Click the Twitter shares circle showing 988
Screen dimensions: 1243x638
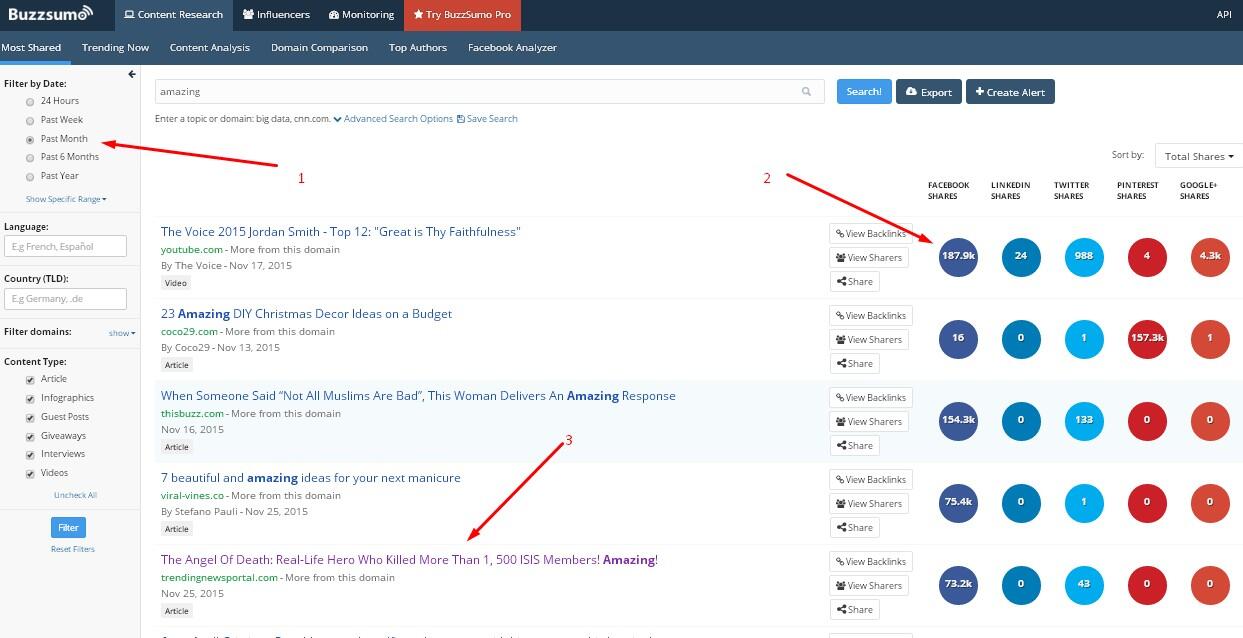[1084, 257]
